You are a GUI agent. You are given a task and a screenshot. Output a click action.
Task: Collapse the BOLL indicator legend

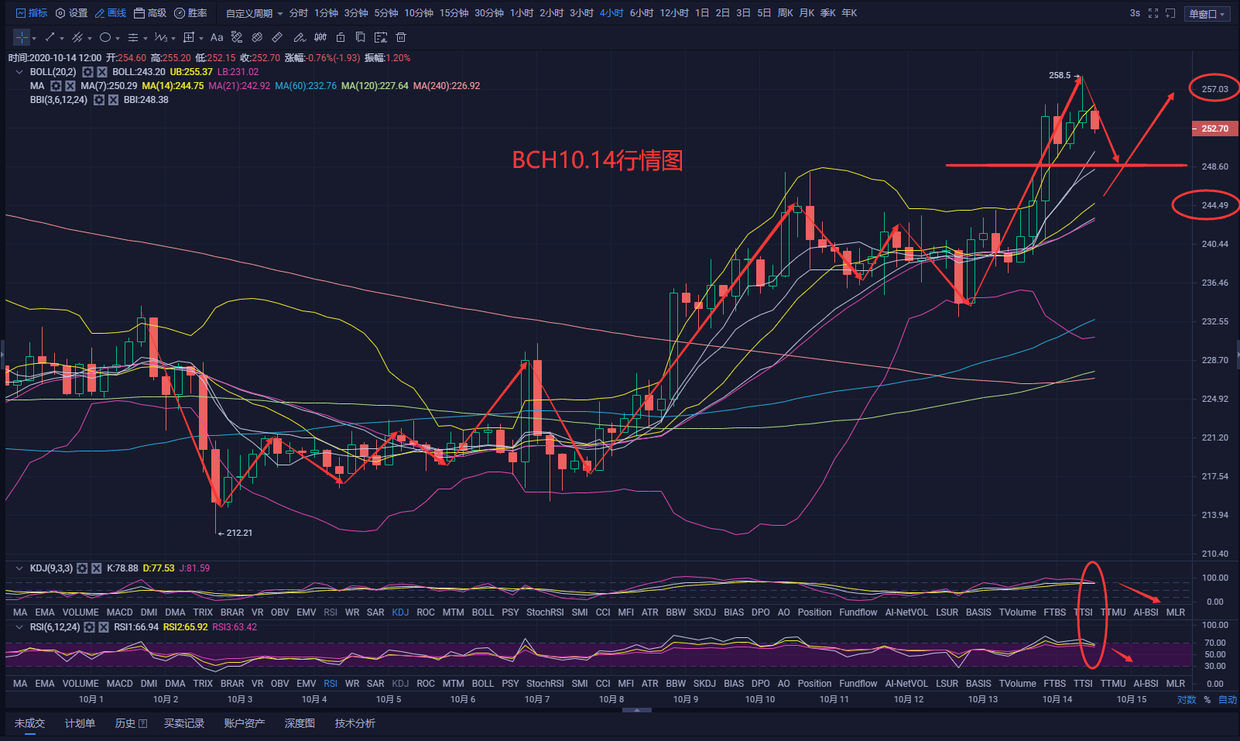(x=19, y=72)
